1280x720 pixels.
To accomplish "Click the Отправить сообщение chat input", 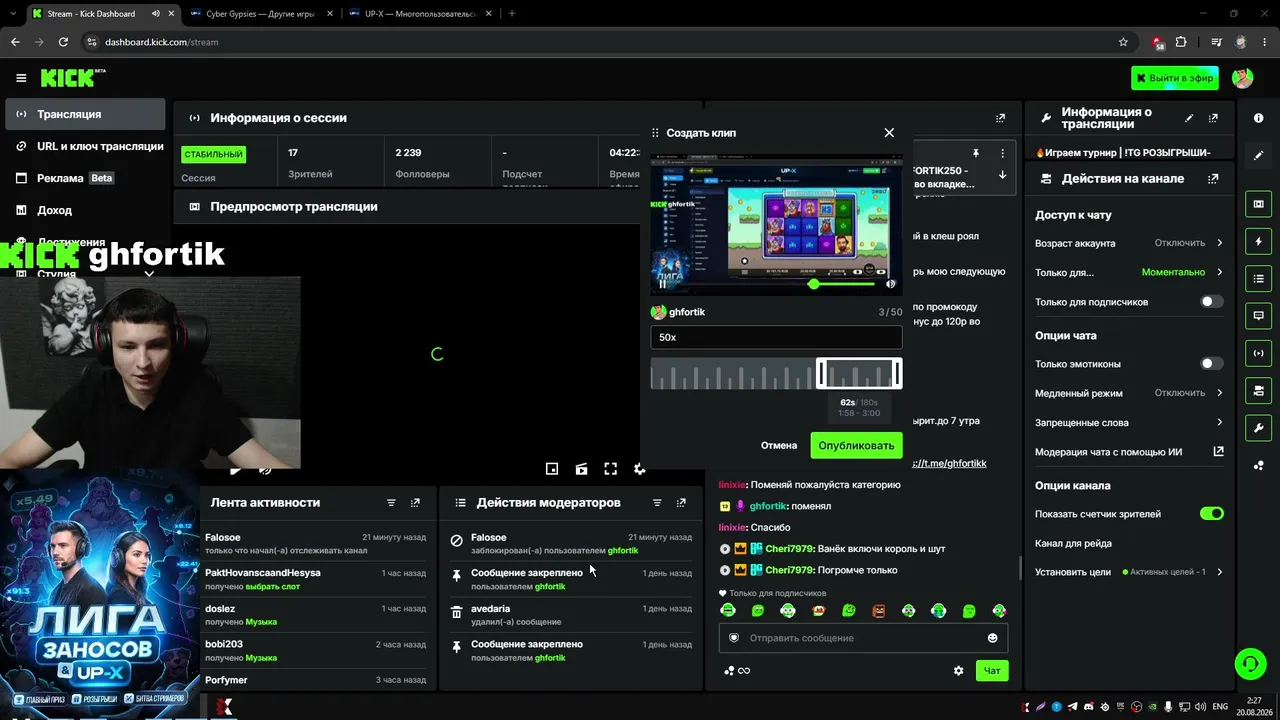I will click(863, 638).
